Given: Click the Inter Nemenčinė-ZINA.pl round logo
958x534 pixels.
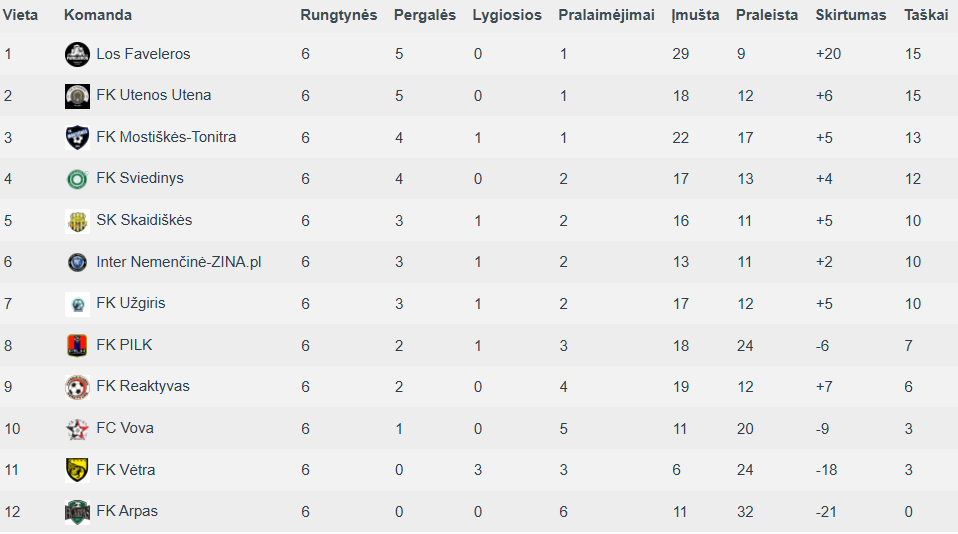Looking at the screenshot, I should coord(77,262).
